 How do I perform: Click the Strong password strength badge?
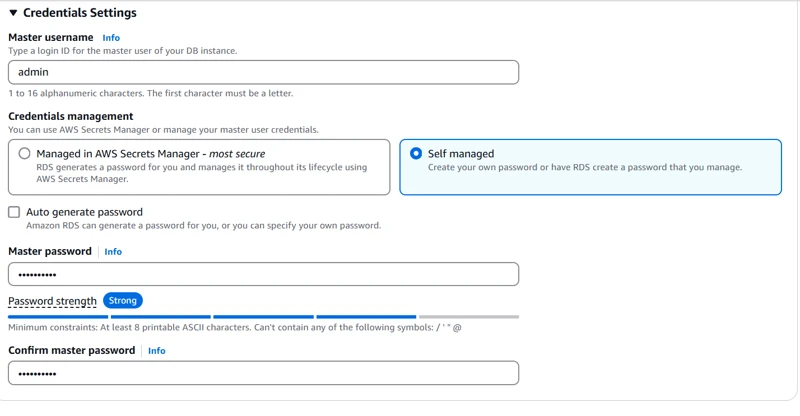[123, 300]
